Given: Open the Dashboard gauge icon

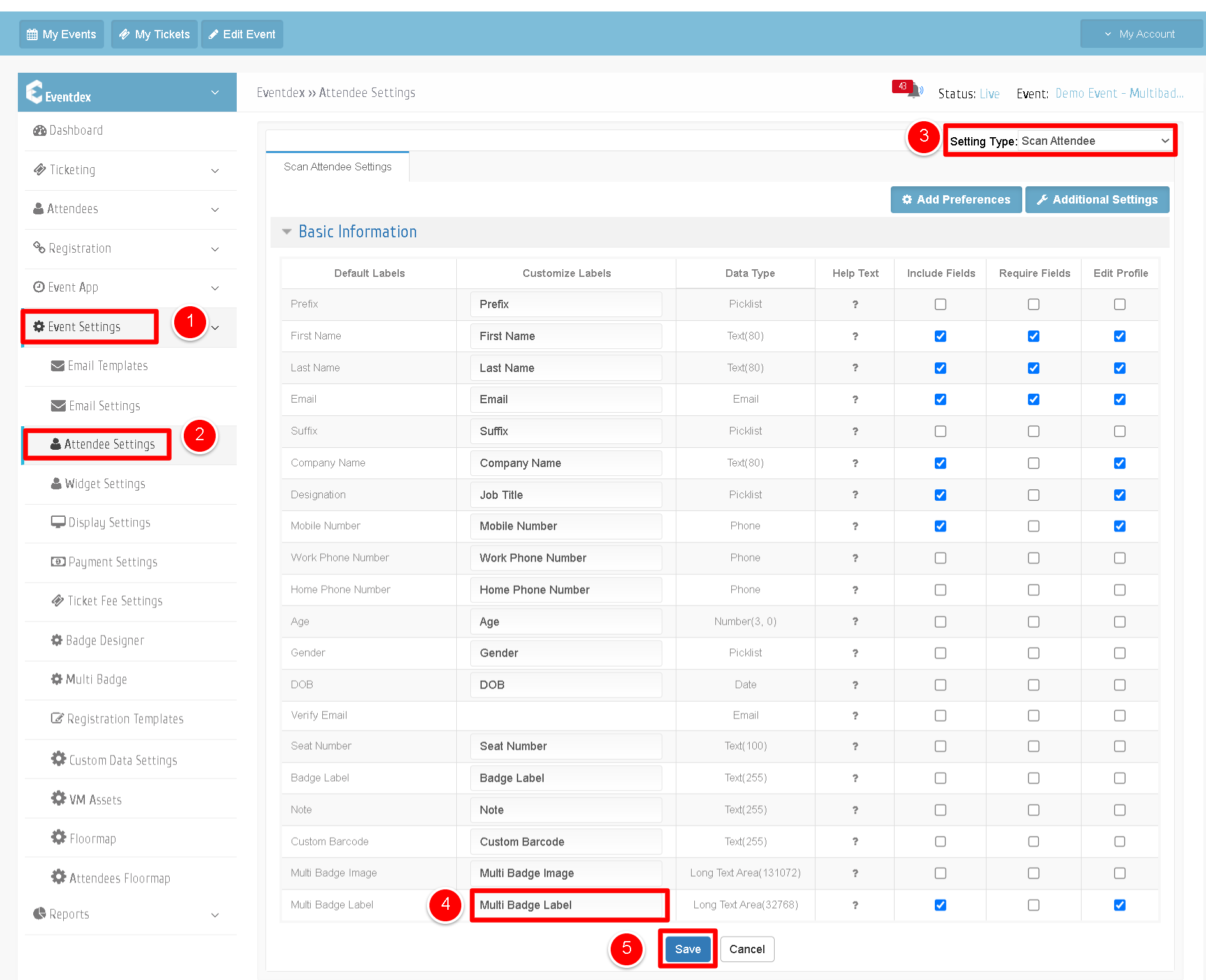Looking at the screenshot, I should tap(40, 130).
